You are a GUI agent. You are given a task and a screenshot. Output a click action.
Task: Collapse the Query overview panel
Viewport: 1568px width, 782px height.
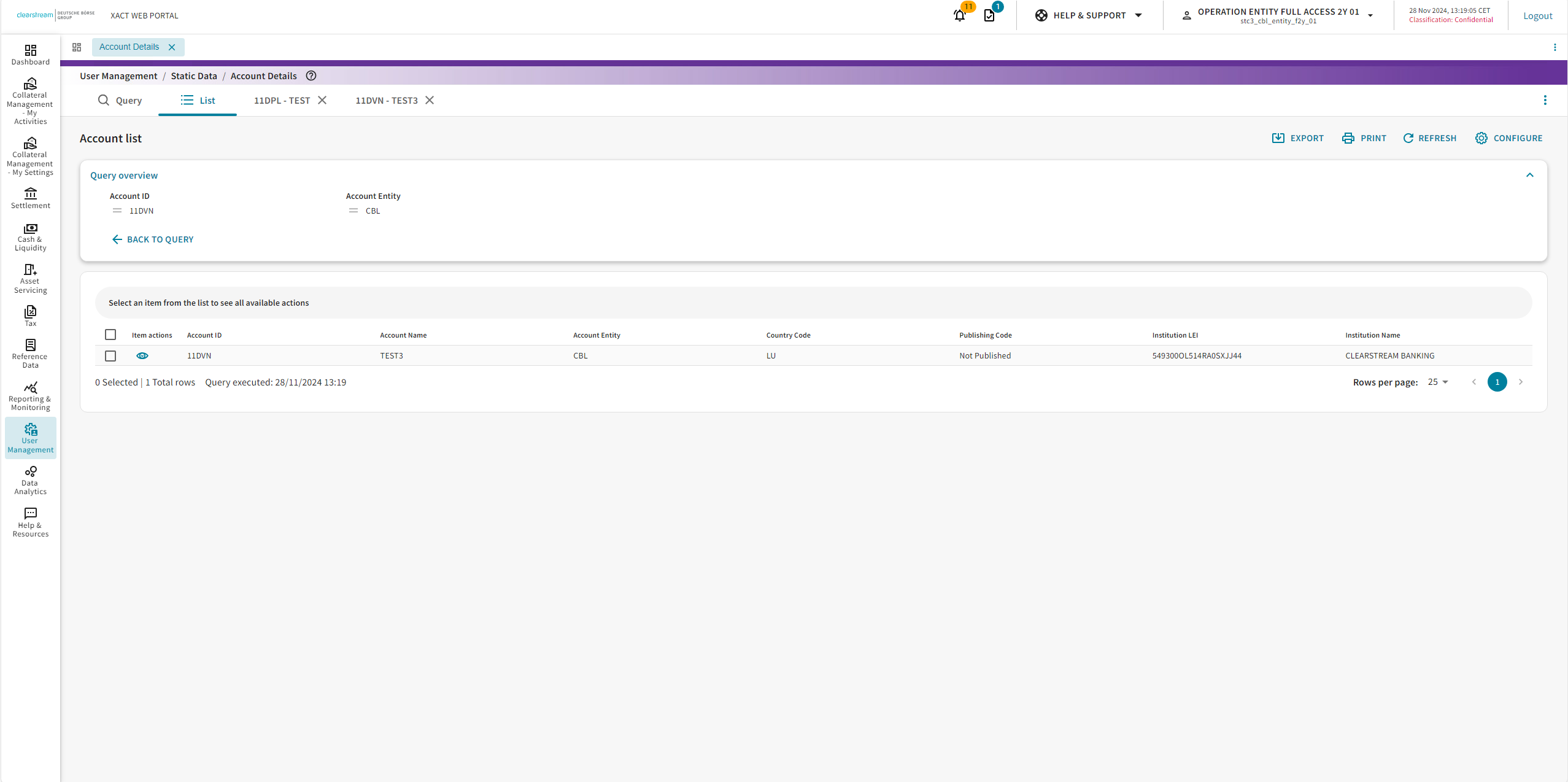click(1529, 175)
